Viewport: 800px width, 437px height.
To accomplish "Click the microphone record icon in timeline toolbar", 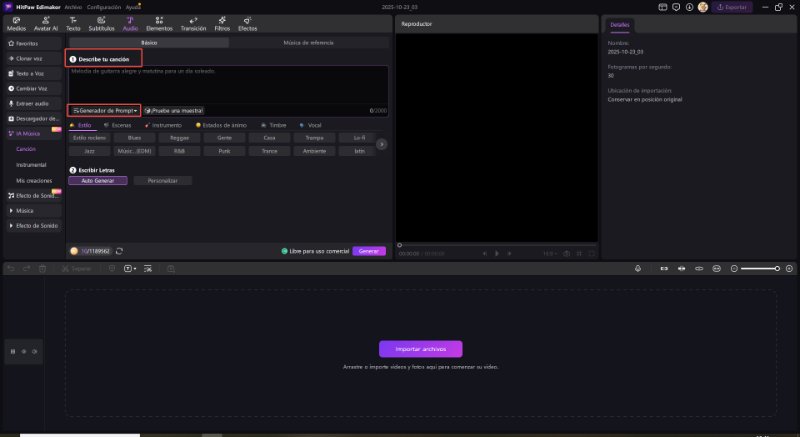I will 637,268.
